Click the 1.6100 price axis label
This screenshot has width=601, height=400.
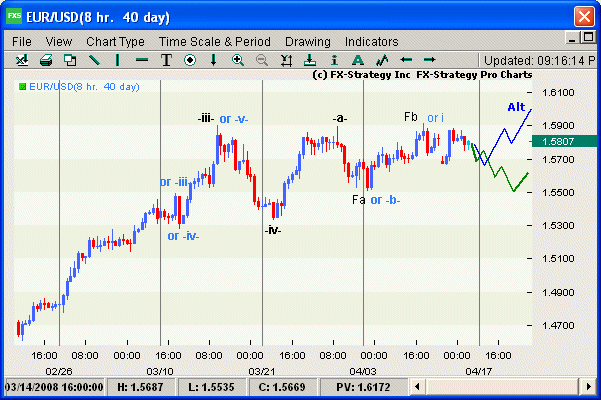click(558, 92)
